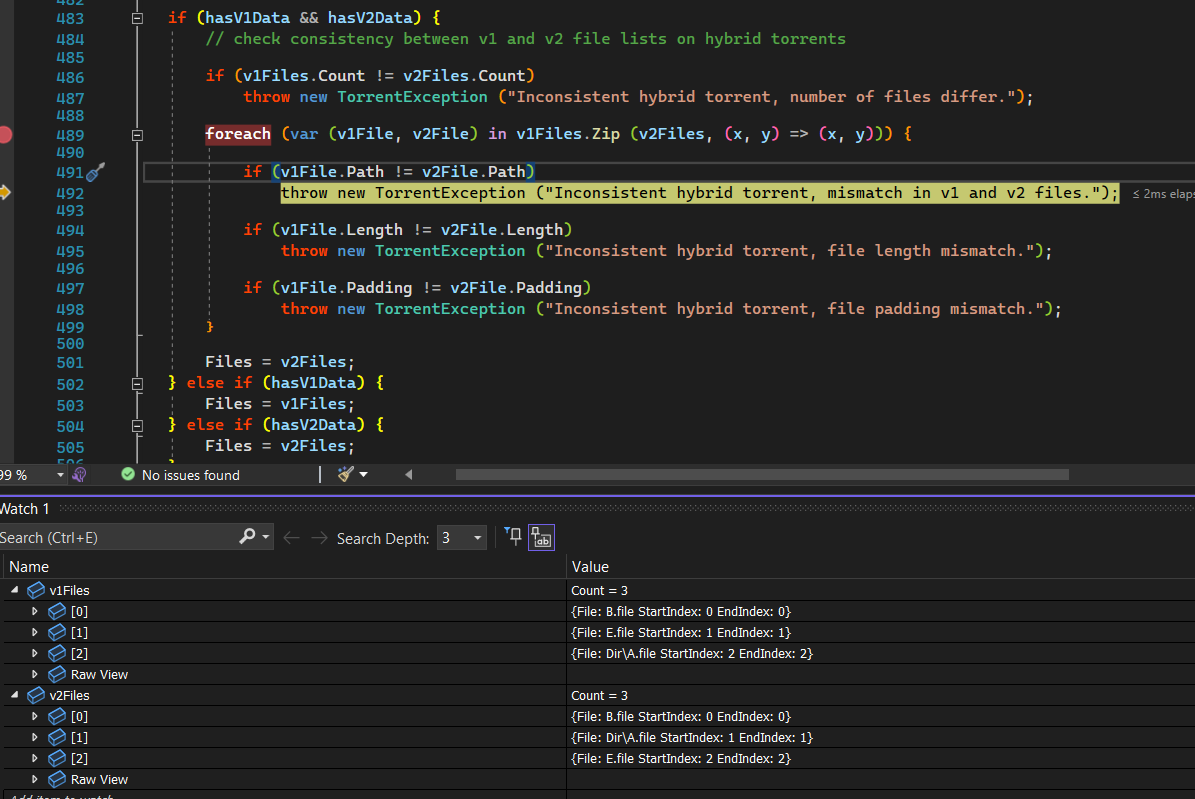This screenshot has height=799, width=1195.
Task: Click the 'No issues found' status text
Action: pos(191,475)
